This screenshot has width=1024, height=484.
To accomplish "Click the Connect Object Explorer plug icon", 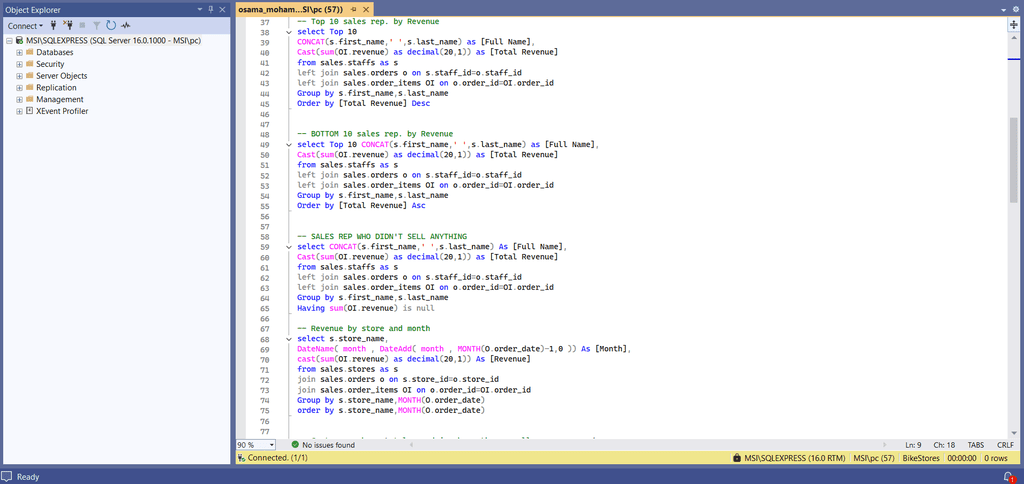I will [54, 25].
